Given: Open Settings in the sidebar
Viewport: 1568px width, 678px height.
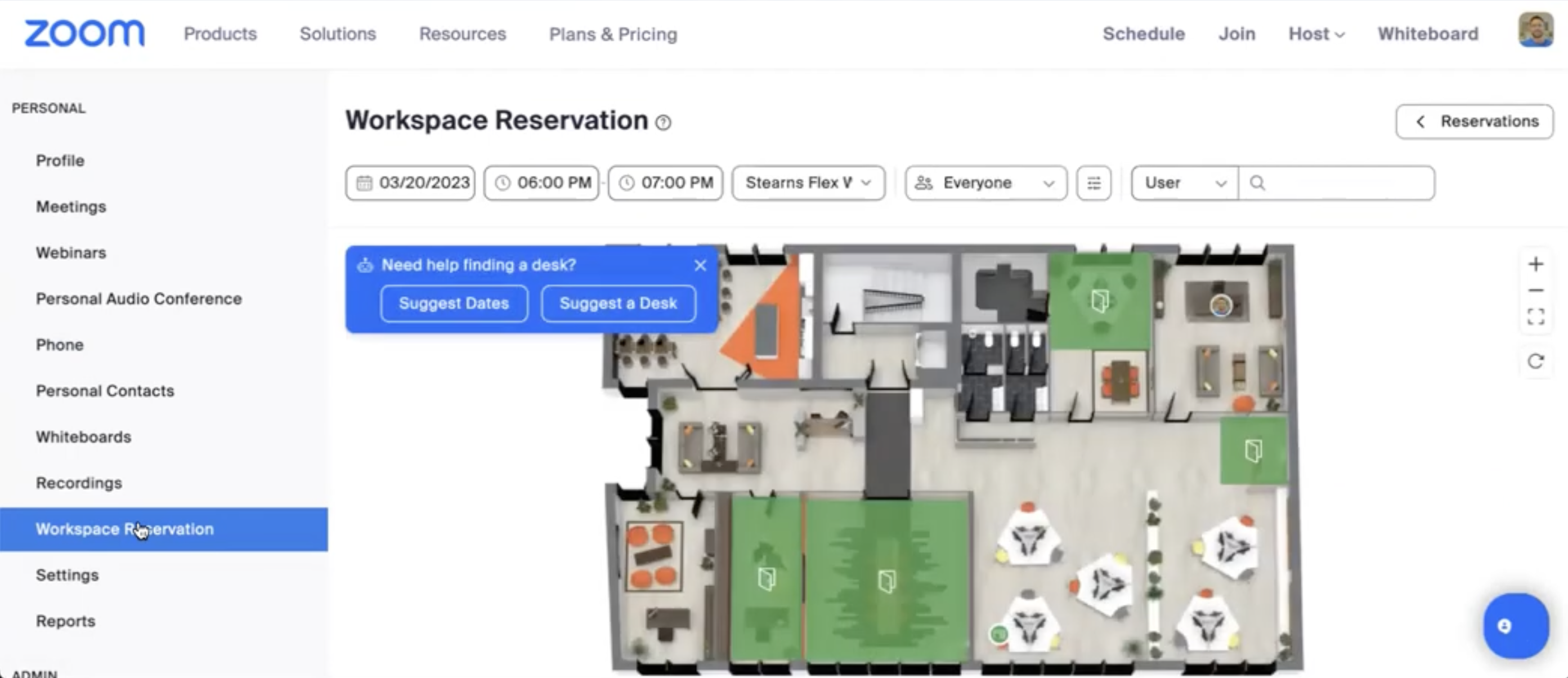Looking at the screenshot, I should tap(67, 575).
